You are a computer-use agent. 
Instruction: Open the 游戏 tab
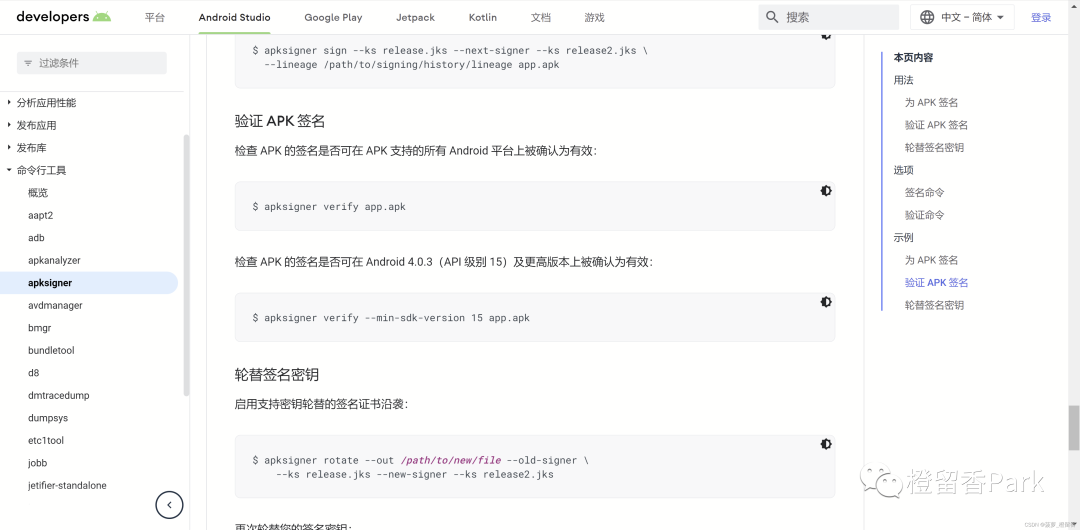(594, 17)
